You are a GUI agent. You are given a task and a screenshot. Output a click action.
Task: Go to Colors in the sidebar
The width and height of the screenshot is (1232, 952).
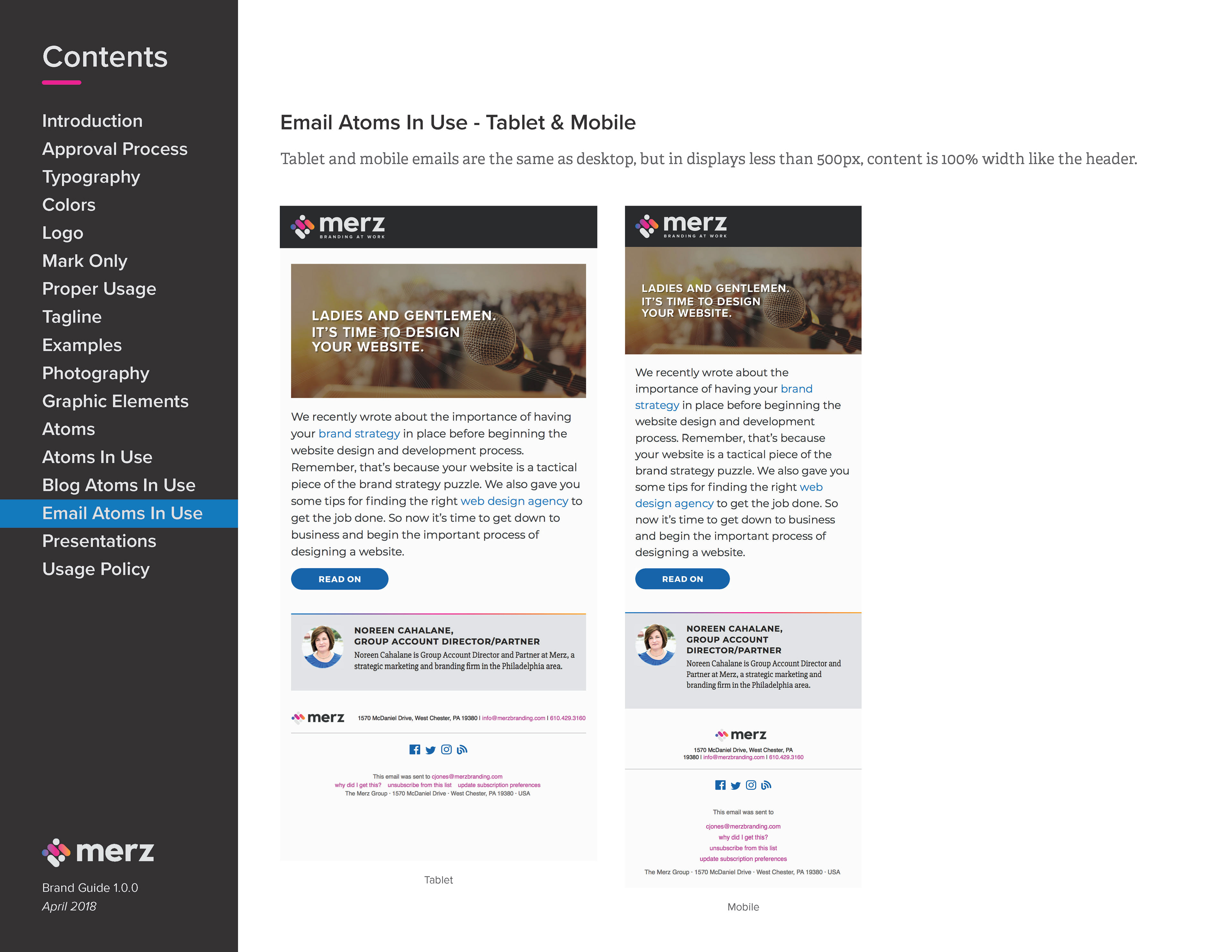tap(69, 205)
